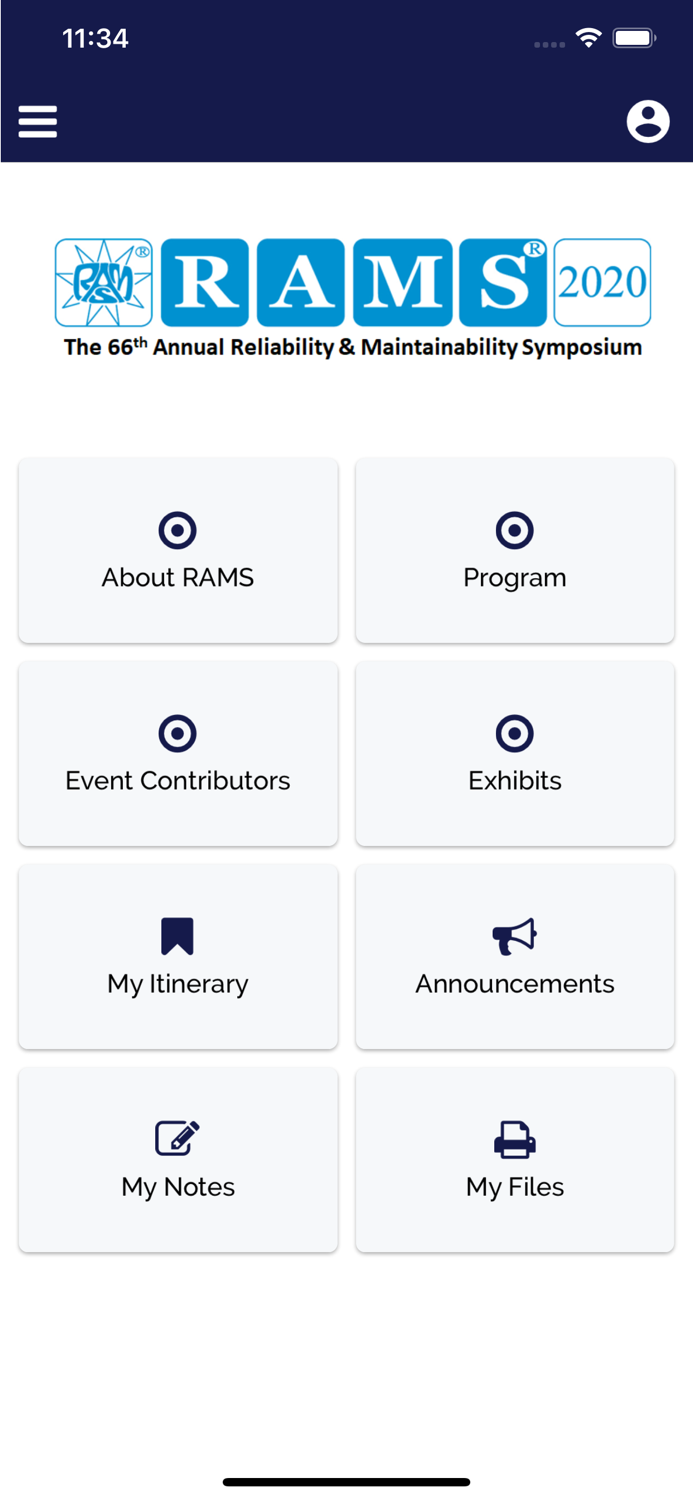Tap the My Notes pencil icon
Image resolution: width=693 pixels, height=1500 pixels.
[x=178, y=1138]
